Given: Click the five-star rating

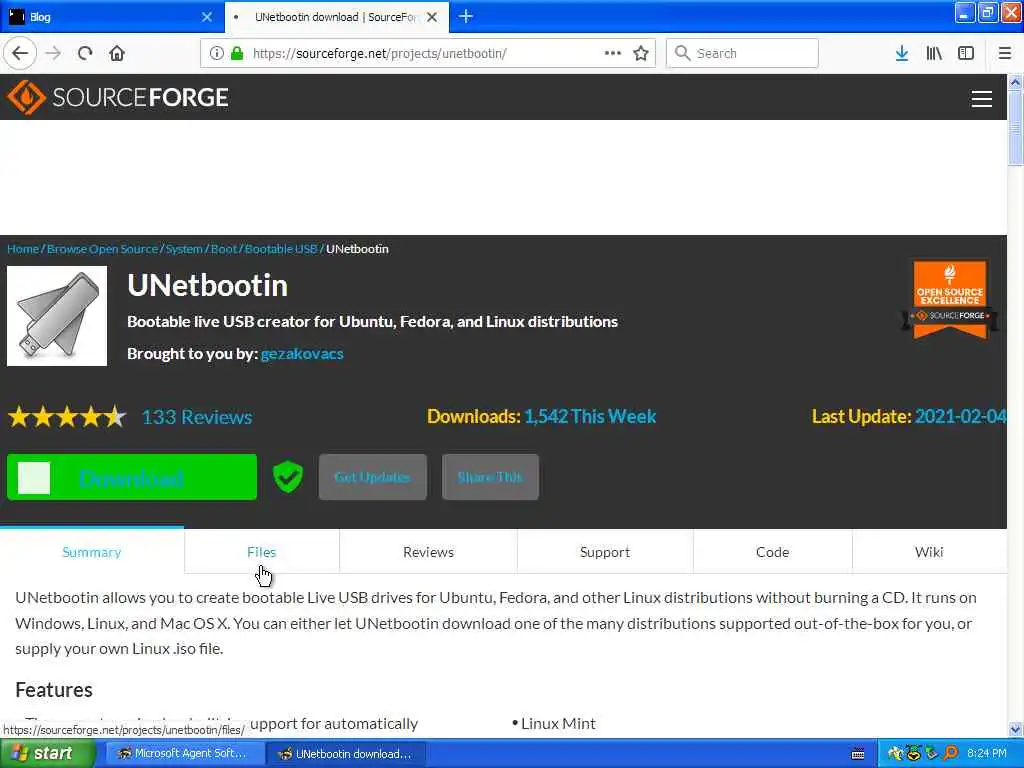Looking at the screenshot, I should [67, 417].
